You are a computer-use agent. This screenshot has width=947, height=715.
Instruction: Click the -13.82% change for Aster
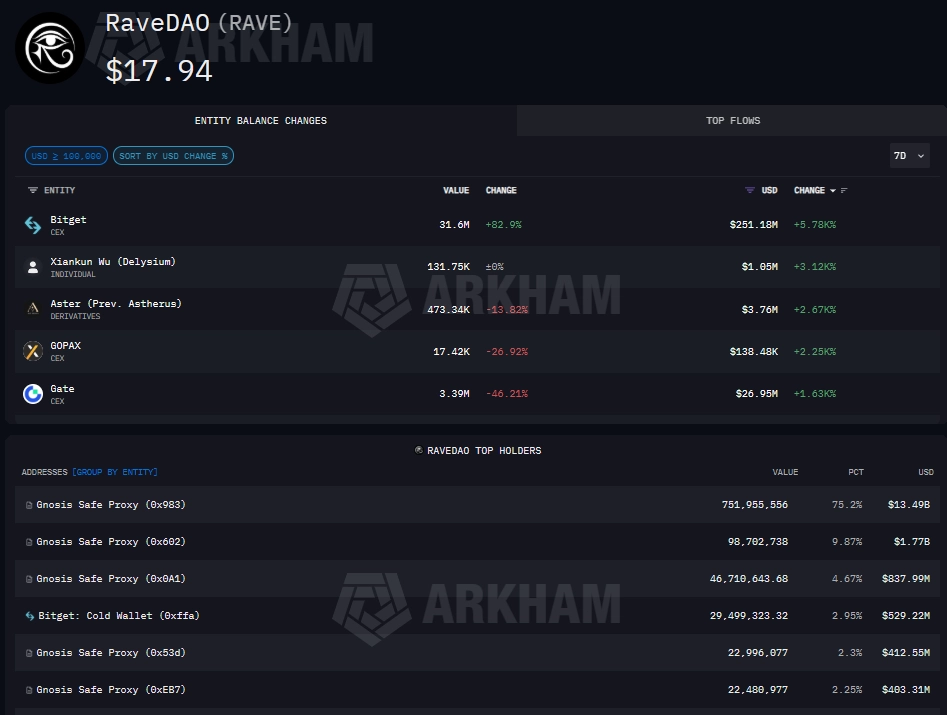tap(507, 310)
